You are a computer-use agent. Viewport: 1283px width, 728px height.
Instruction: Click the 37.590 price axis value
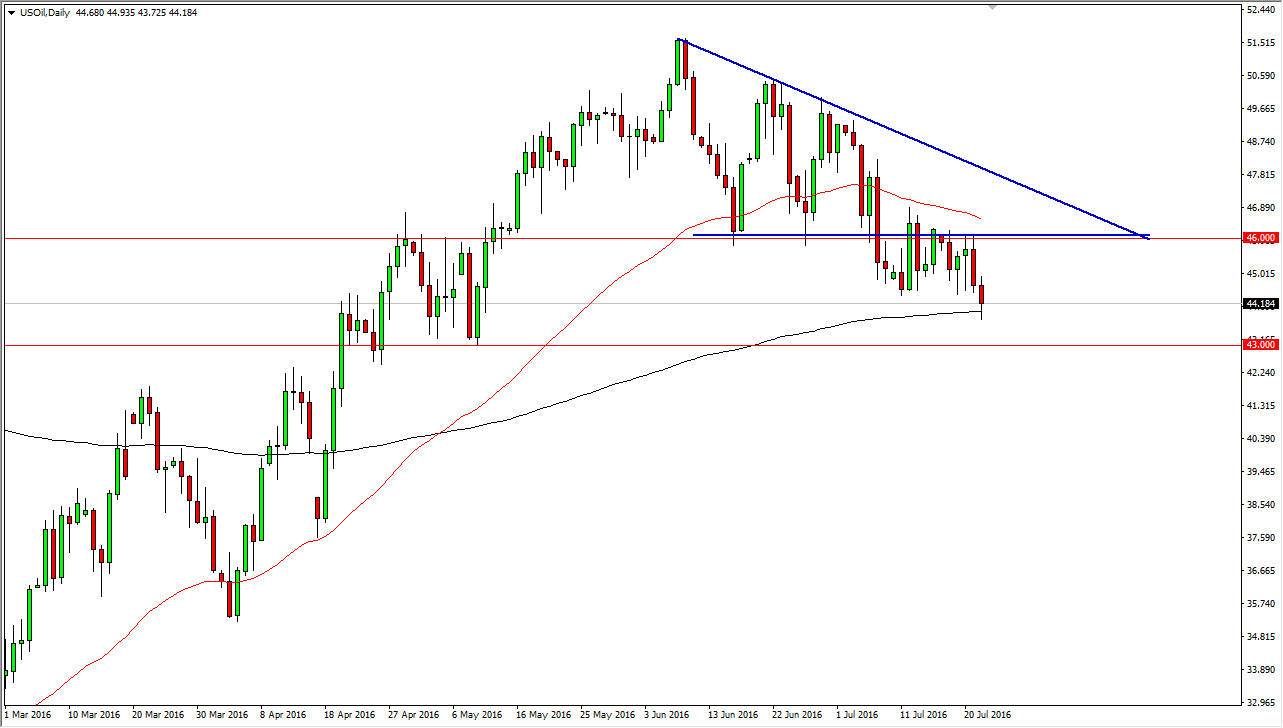pyautogui.click(x=1259, y=537)
